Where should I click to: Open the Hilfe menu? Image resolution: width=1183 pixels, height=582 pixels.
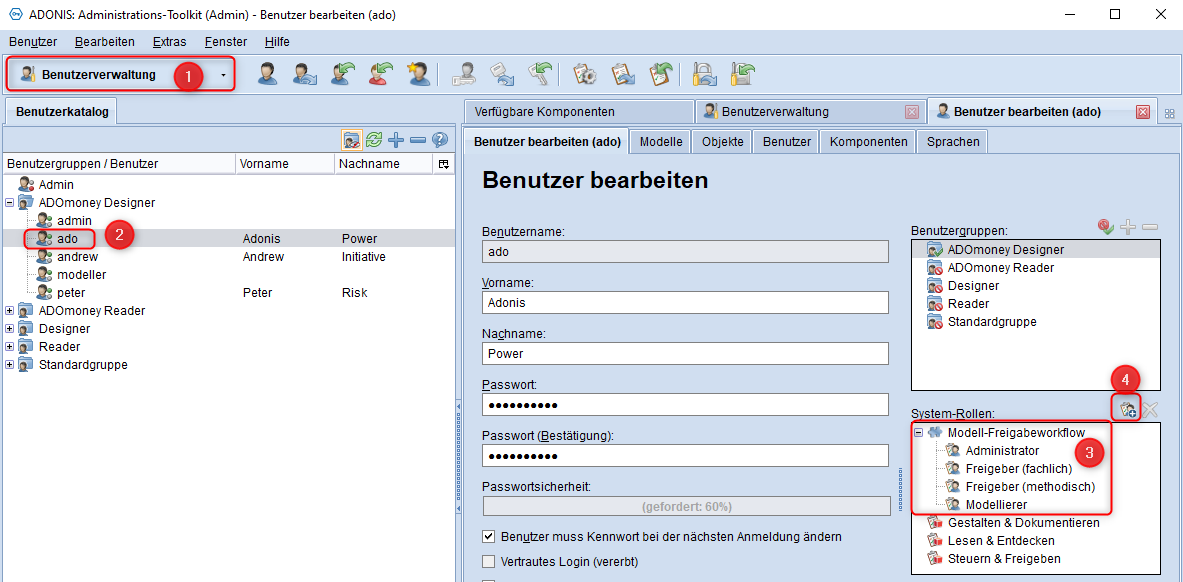[277, 42]
